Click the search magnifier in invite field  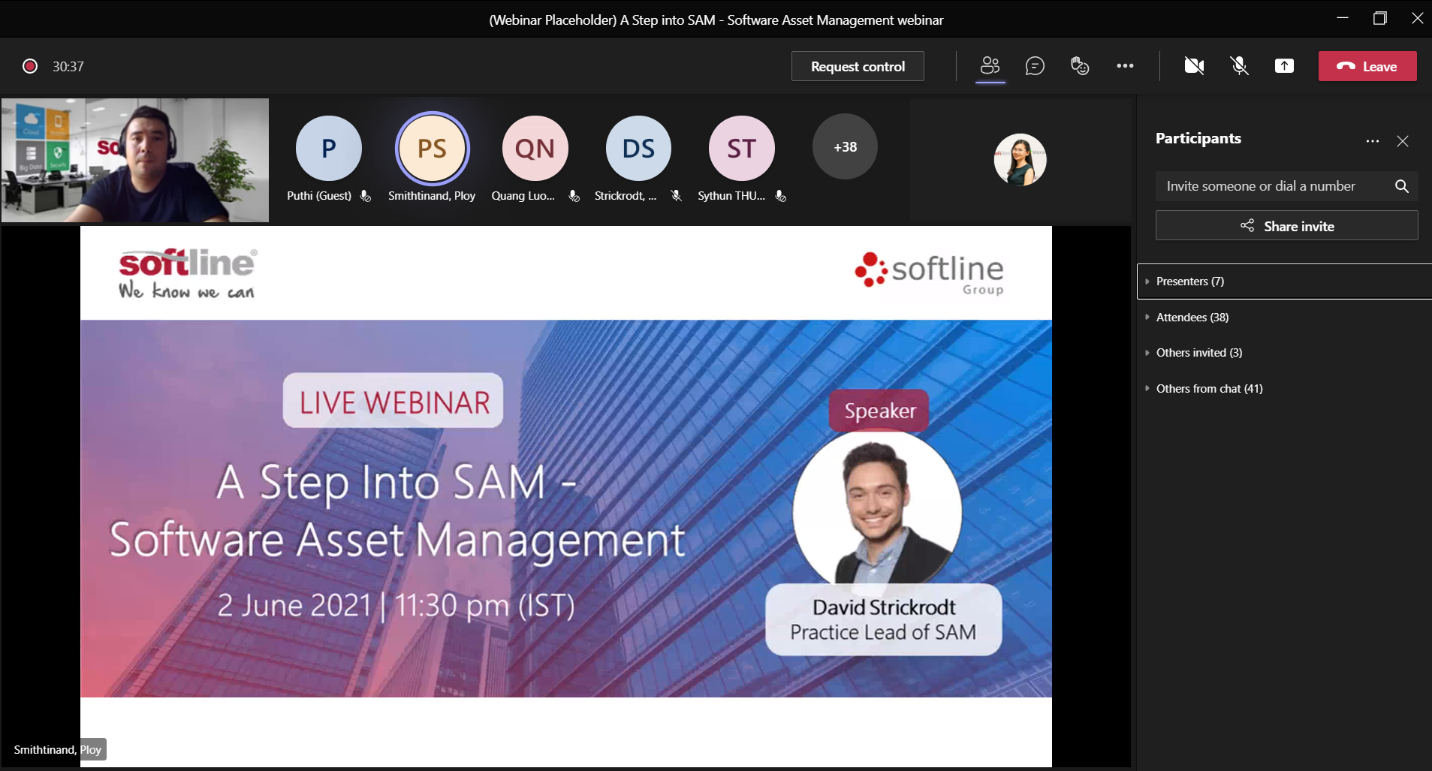pos(1402,186)
